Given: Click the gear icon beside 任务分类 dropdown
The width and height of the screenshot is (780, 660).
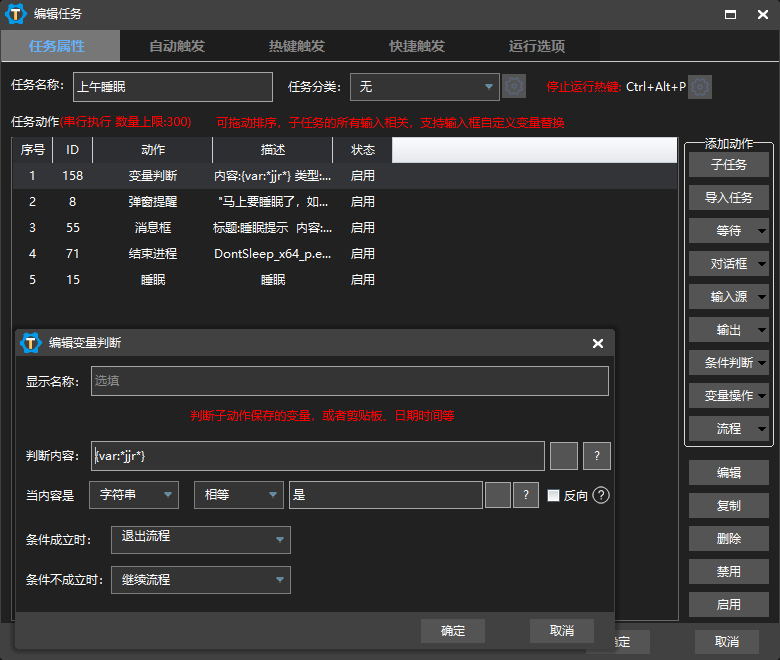Looking at the screenshot, I should point(514,87).
